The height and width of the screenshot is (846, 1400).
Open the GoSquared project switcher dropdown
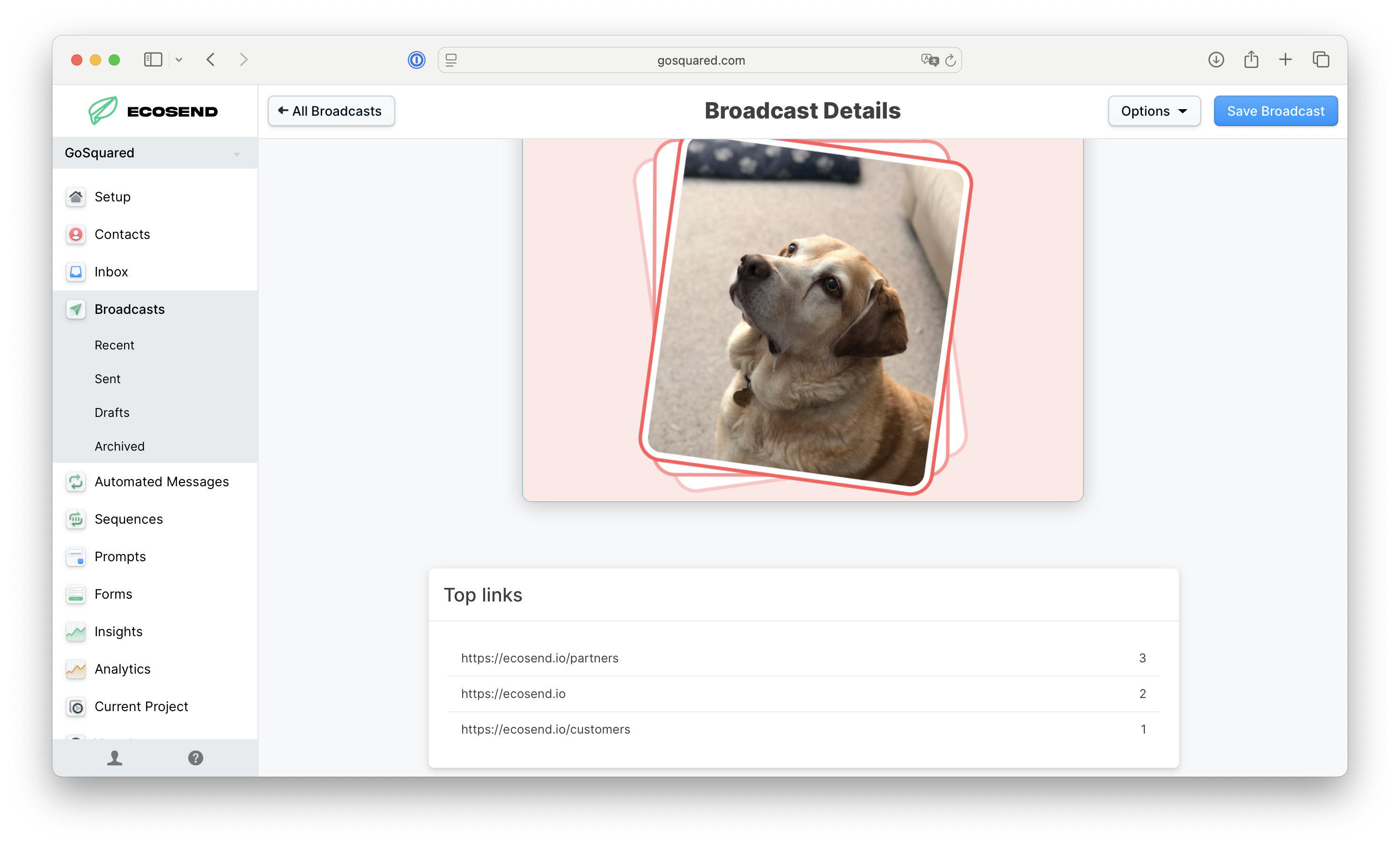coord(155,153)
